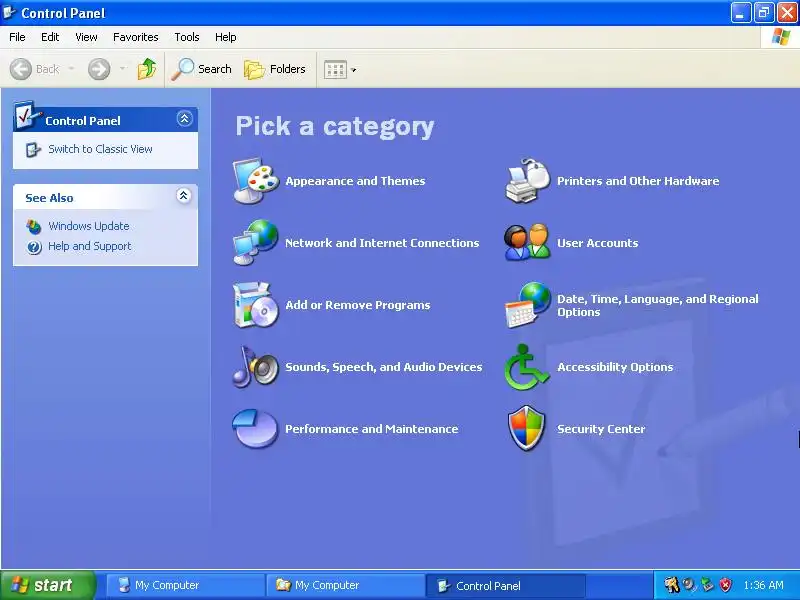The image size is (800, 600).
Task: Open the Forward button history dropdown arrow
Action: (x=122, y=68)
